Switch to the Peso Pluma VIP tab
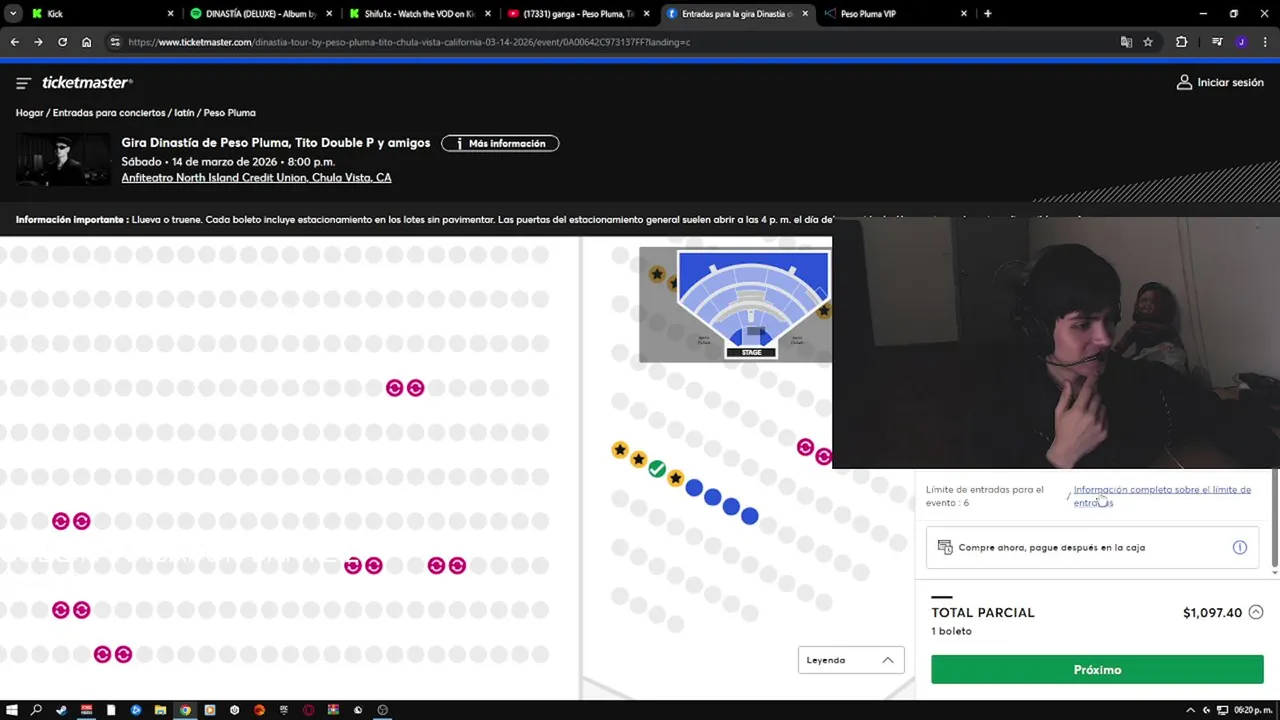 coord(895,14)
